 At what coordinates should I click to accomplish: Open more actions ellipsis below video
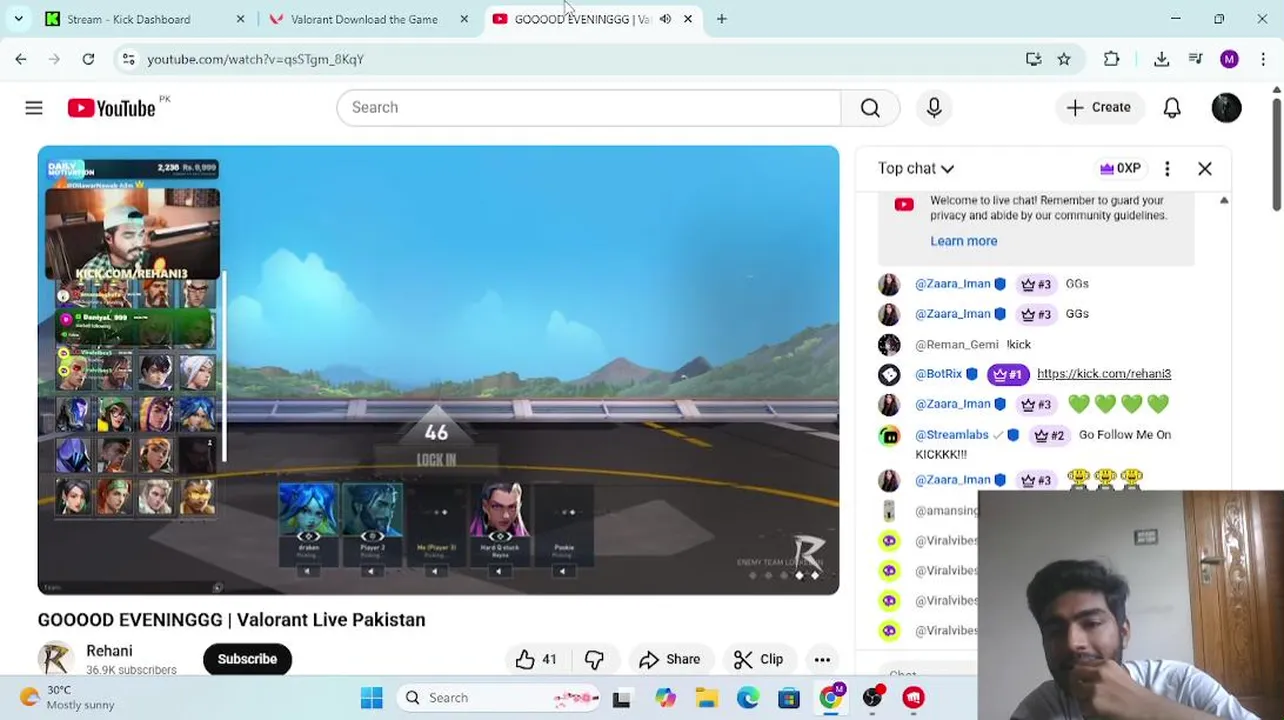(x=822, y=659)
